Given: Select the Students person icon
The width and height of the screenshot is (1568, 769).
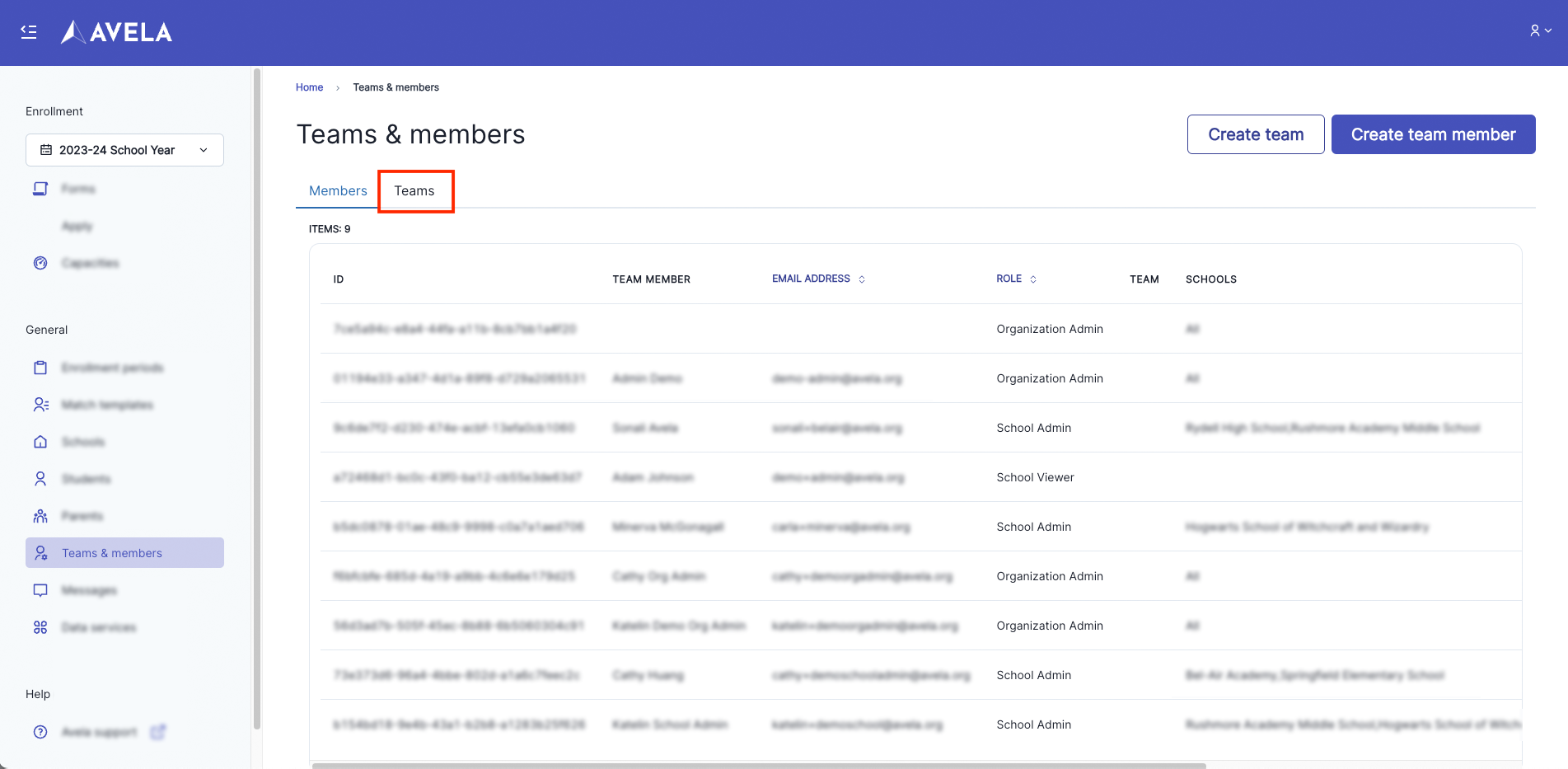Looking at the screenshot, I should (x=40, y=478).
